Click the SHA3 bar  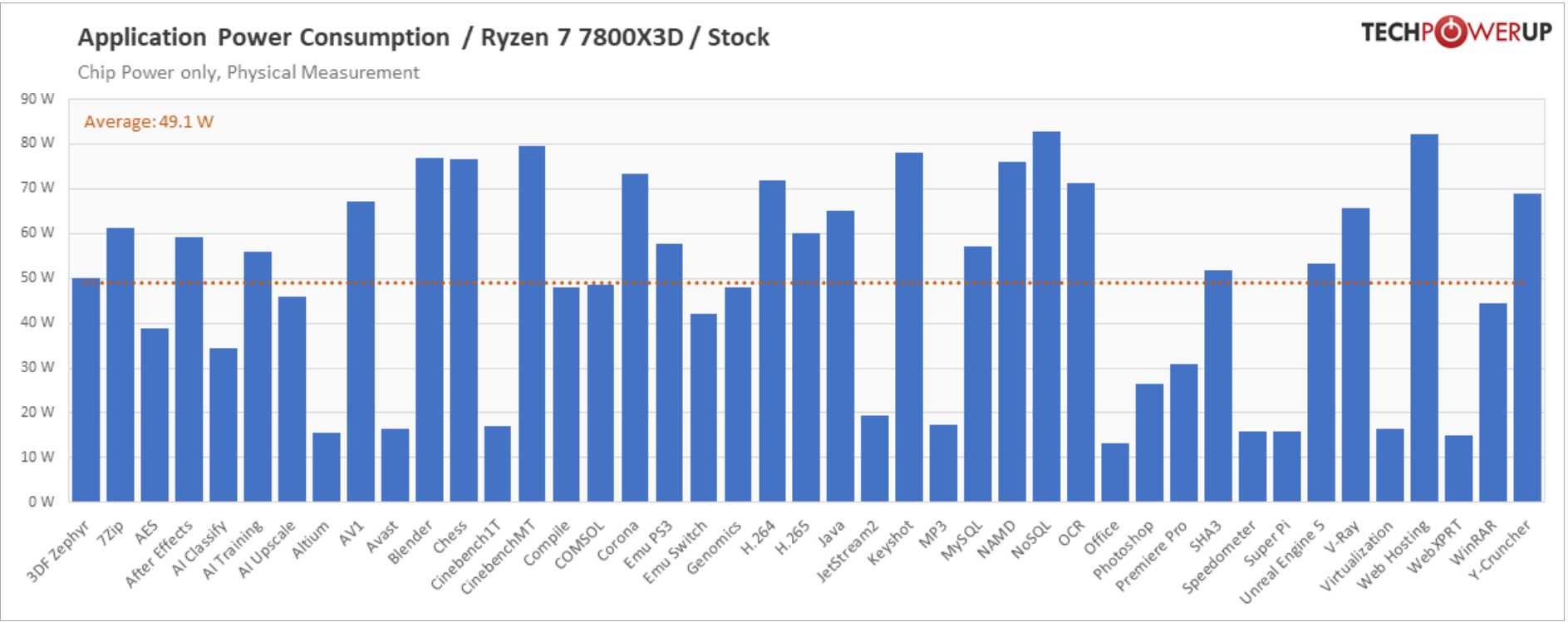1218,386
